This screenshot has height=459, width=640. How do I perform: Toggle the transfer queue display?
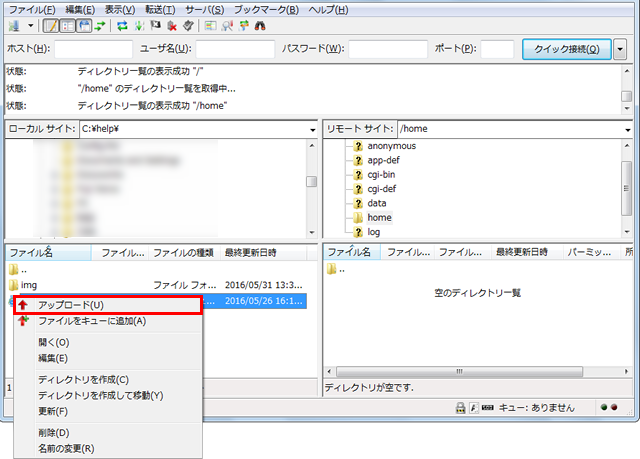pos(100,26)
